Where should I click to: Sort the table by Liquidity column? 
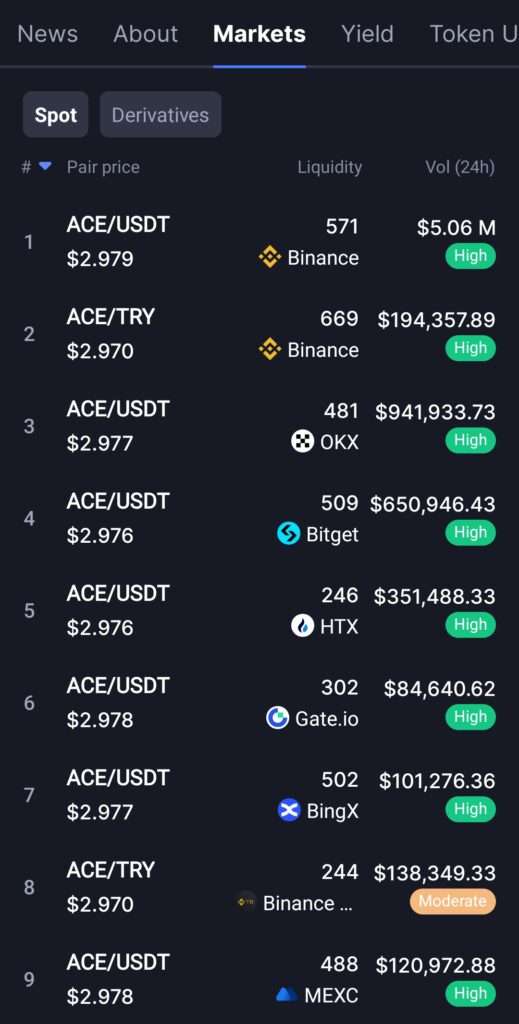(330, 167)
